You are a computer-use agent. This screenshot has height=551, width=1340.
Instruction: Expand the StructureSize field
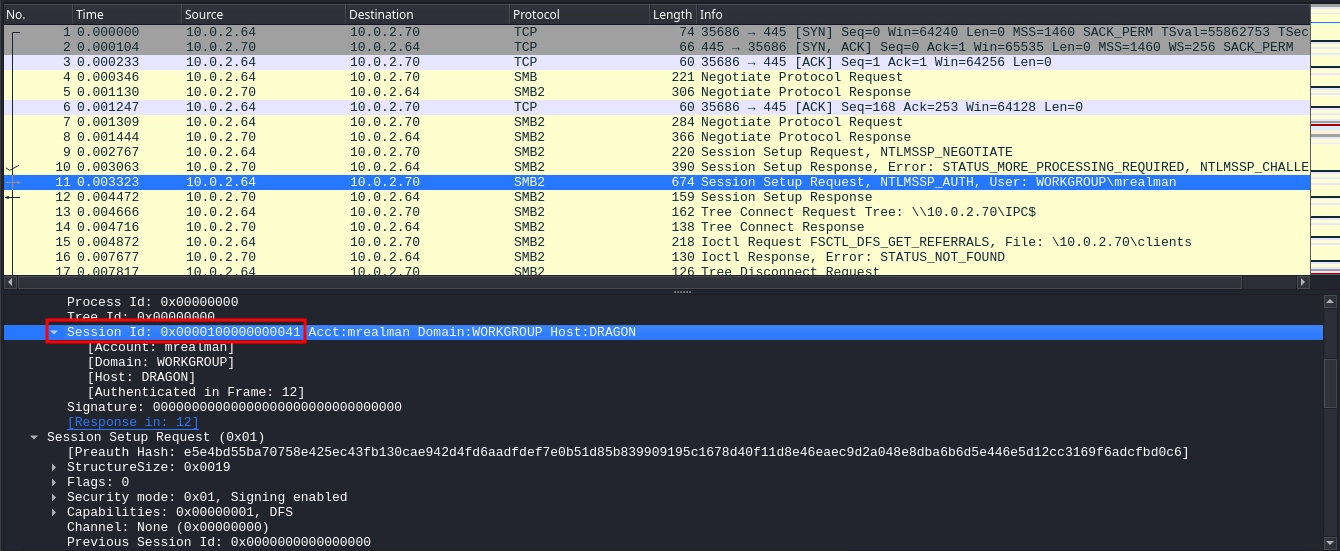coord(55,467)
